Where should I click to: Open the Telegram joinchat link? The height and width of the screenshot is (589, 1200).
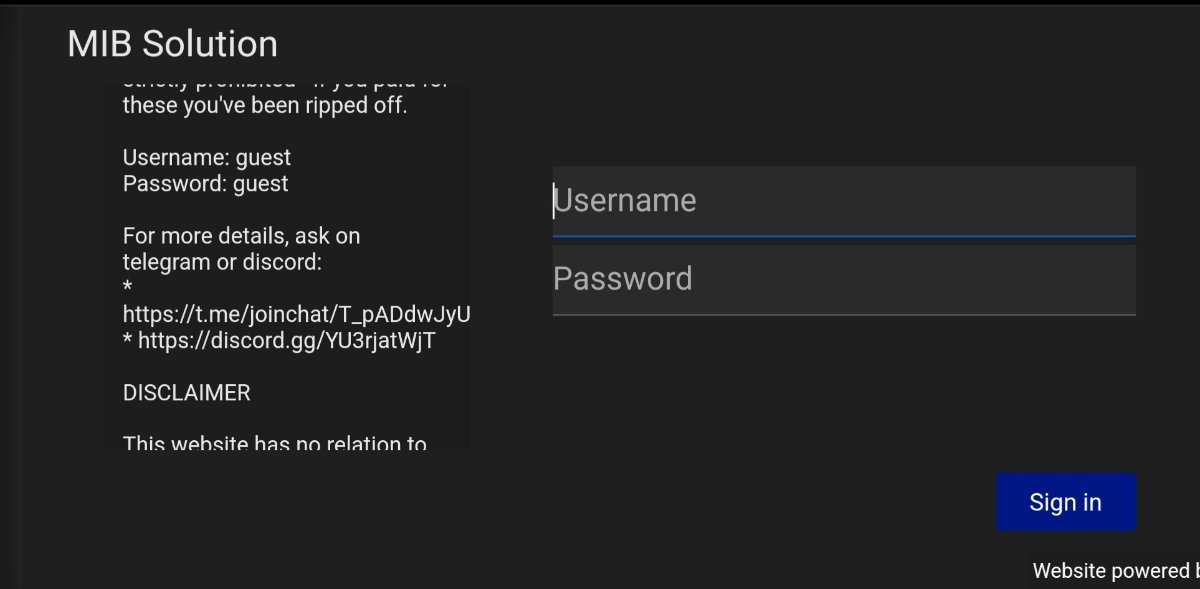[x=296, y=315]
